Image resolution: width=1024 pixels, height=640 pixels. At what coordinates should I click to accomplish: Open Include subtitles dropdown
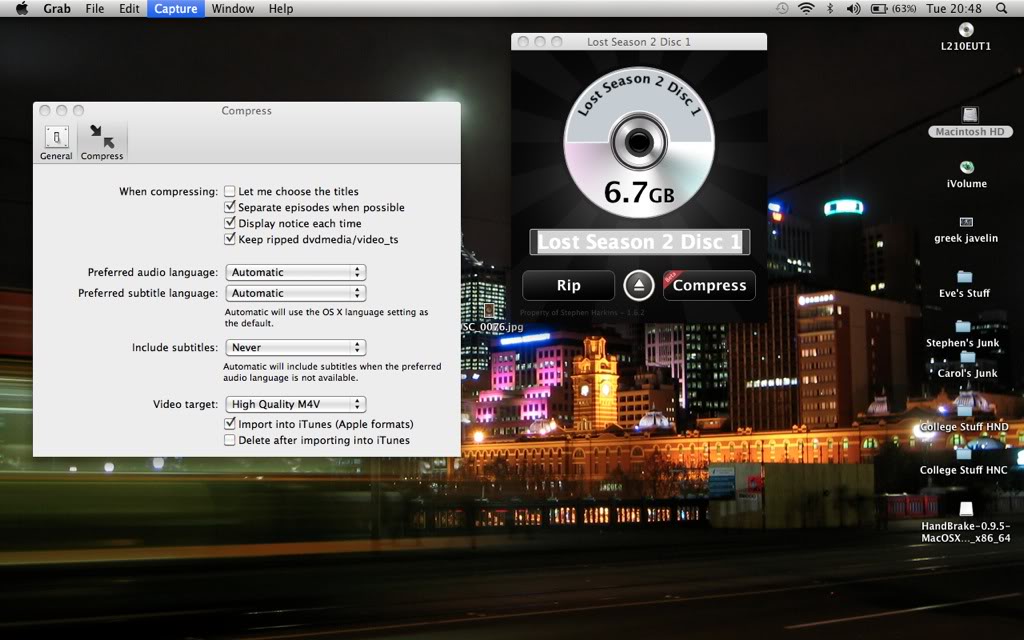295,347
